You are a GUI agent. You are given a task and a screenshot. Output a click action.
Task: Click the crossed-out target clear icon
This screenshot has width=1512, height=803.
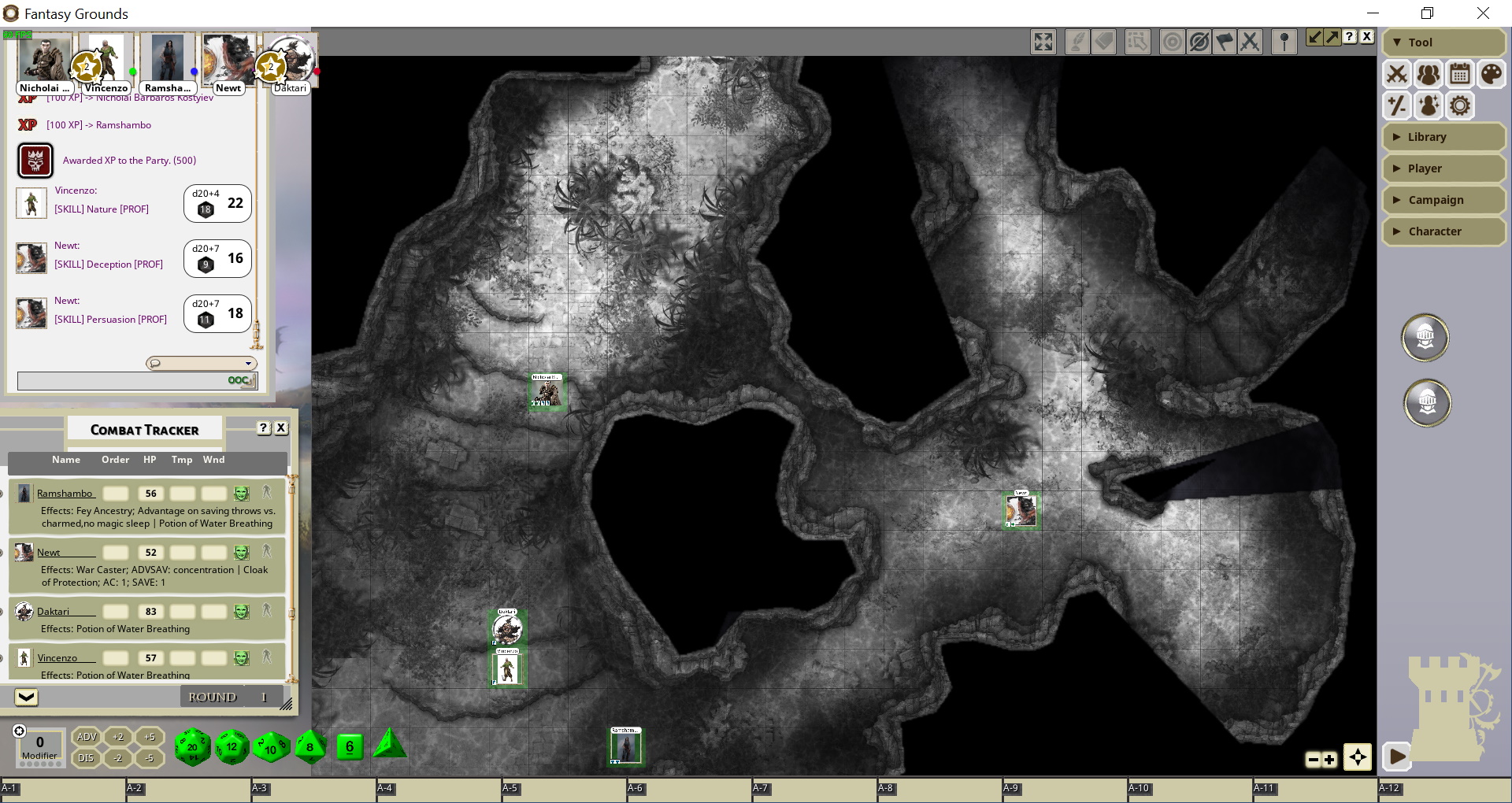[x=1199, y=42]
